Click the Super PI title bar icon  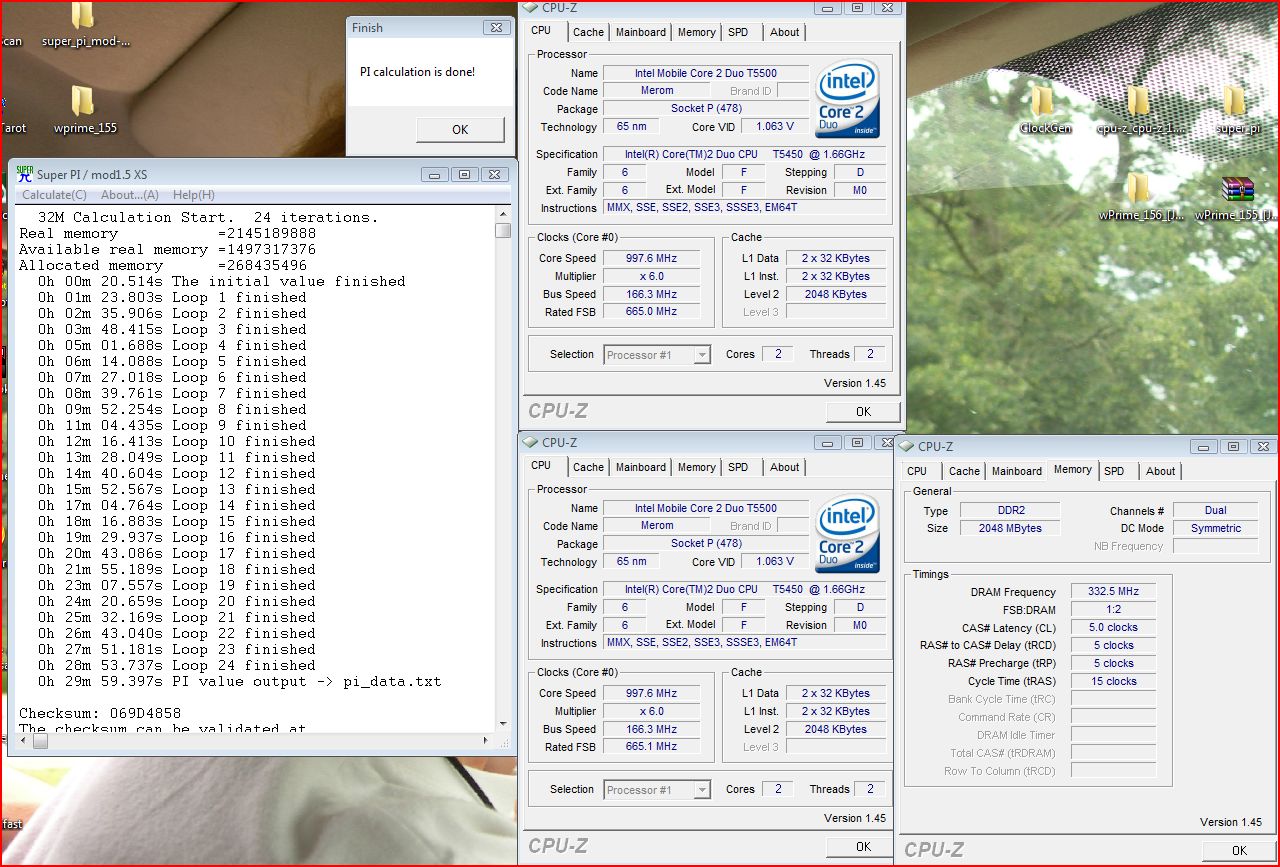pos(24,173)
